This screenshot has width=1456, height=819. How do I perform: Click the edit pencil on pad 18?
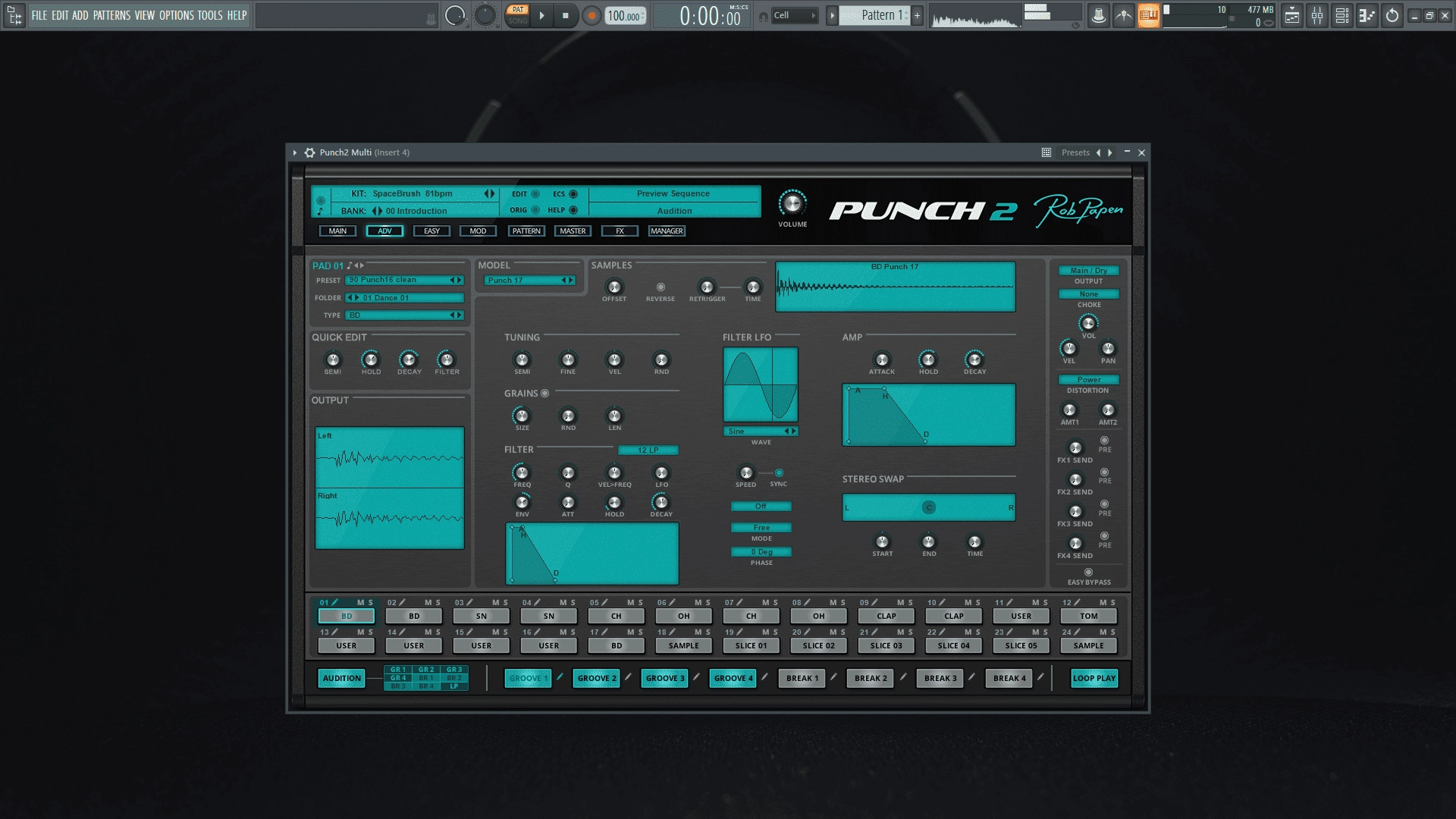pos(673,632)
